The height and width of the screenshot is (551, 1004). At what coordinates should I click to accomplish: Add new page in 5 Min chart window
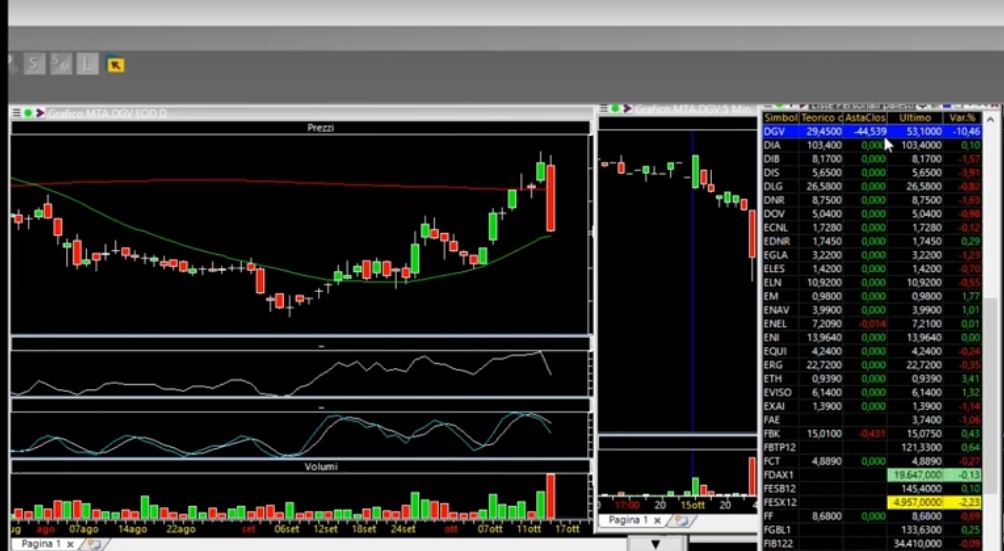point(680,521)
